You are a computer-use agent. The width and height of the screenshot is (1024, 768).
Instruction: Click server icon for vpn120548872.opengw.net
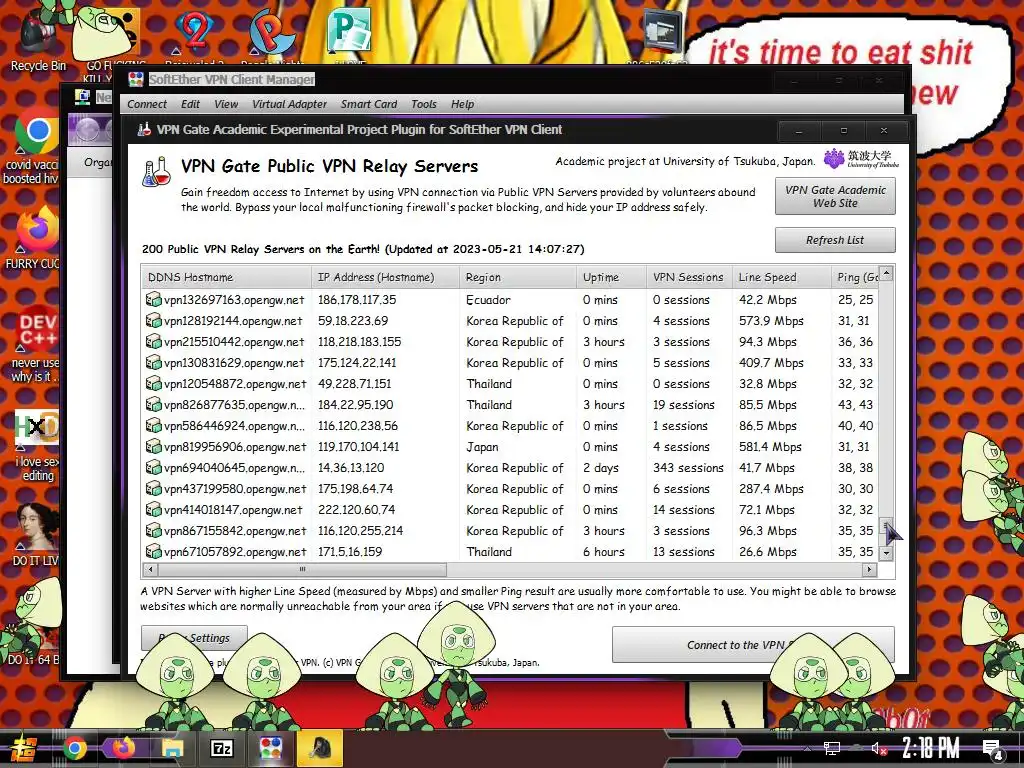click(153, 383)
